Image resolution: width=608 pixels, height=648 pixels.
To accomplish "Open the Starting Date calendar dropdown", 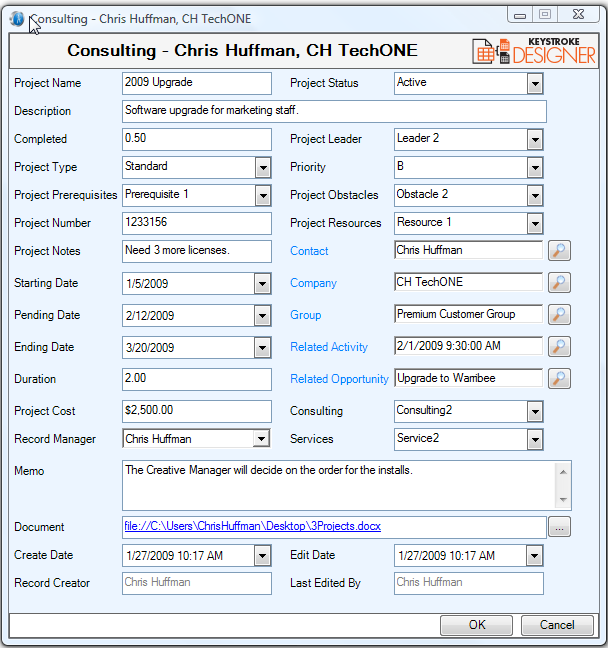I will pos(262,284).
